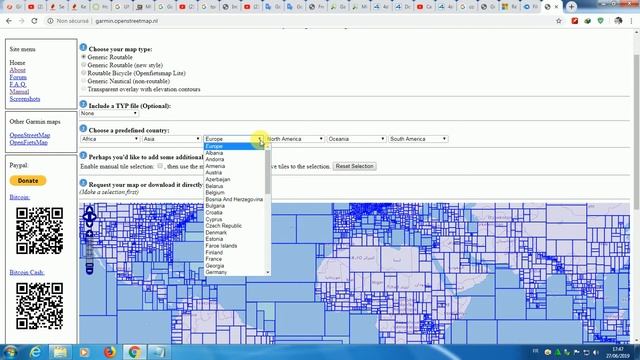Choose Andorra from the Europe list
The height and width of the screenshot is (360, 640).
[235, 159]
